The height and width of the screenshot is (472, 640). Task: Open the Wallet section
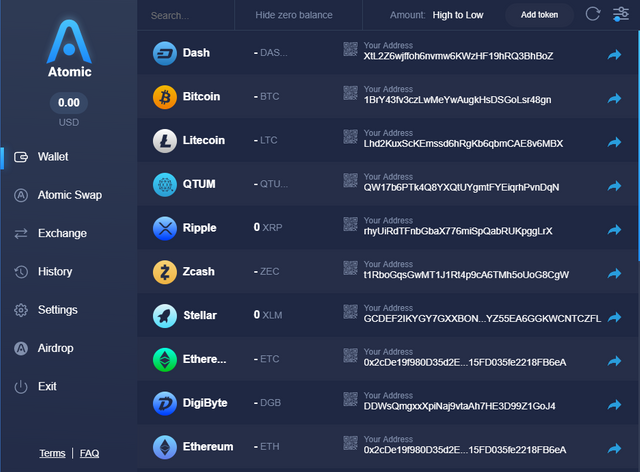click(41, 157)
